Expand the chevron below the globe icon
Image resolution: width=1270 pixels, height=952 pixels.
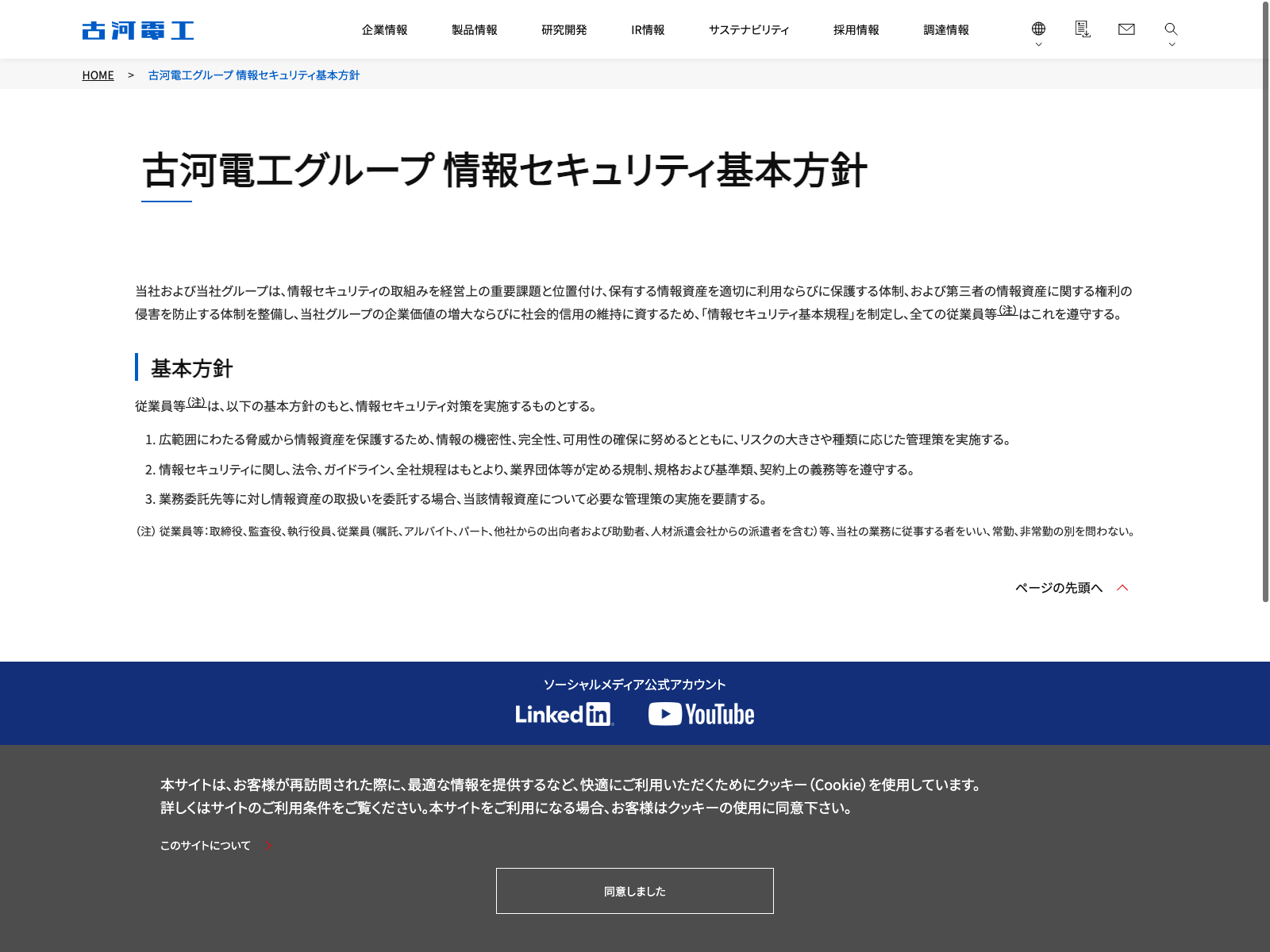point(1038,44)
